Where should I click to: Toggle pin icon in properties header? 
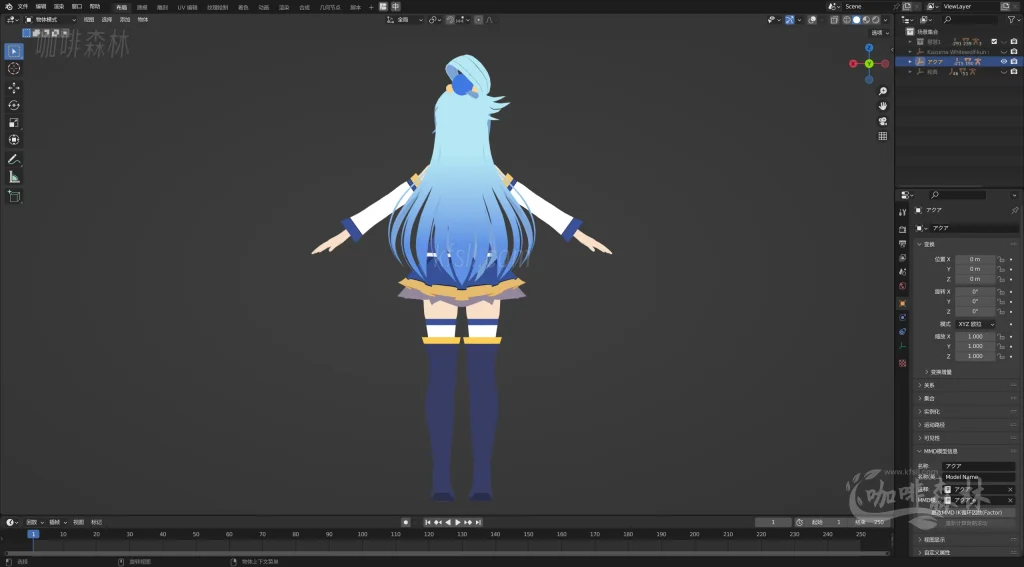pyautogui.click(x=1014, y=210)
